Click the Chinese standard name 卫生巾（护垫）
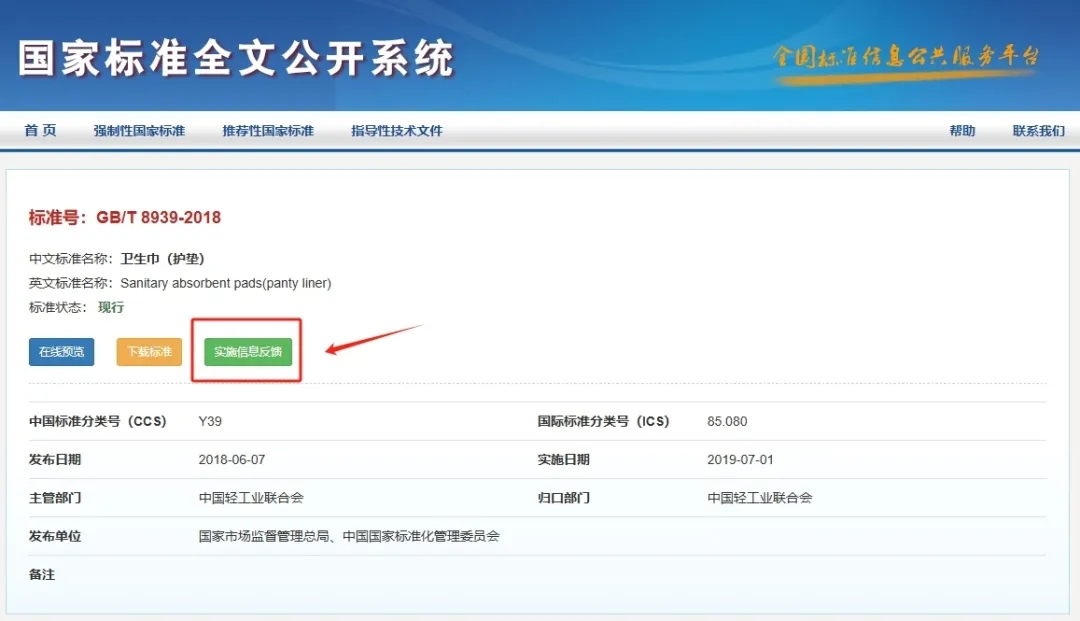 163,259
